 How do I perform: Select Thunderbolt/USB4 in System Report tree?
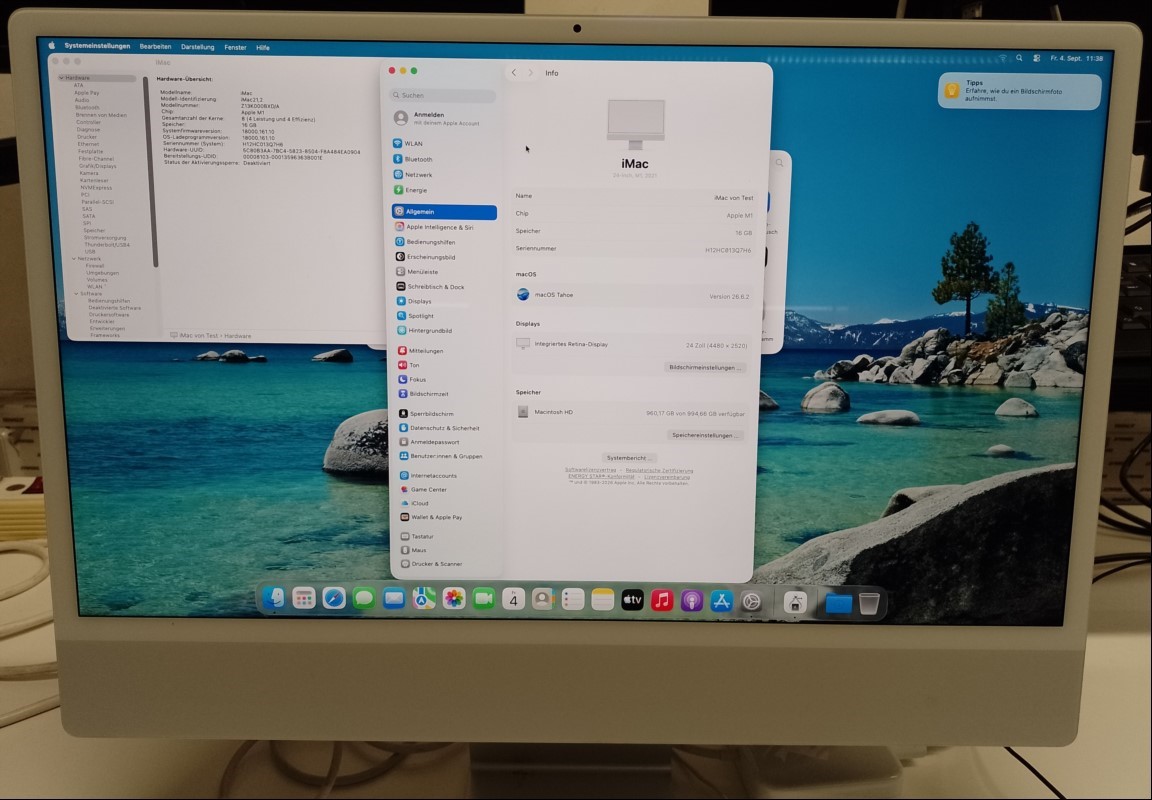(x=107, y=245)
